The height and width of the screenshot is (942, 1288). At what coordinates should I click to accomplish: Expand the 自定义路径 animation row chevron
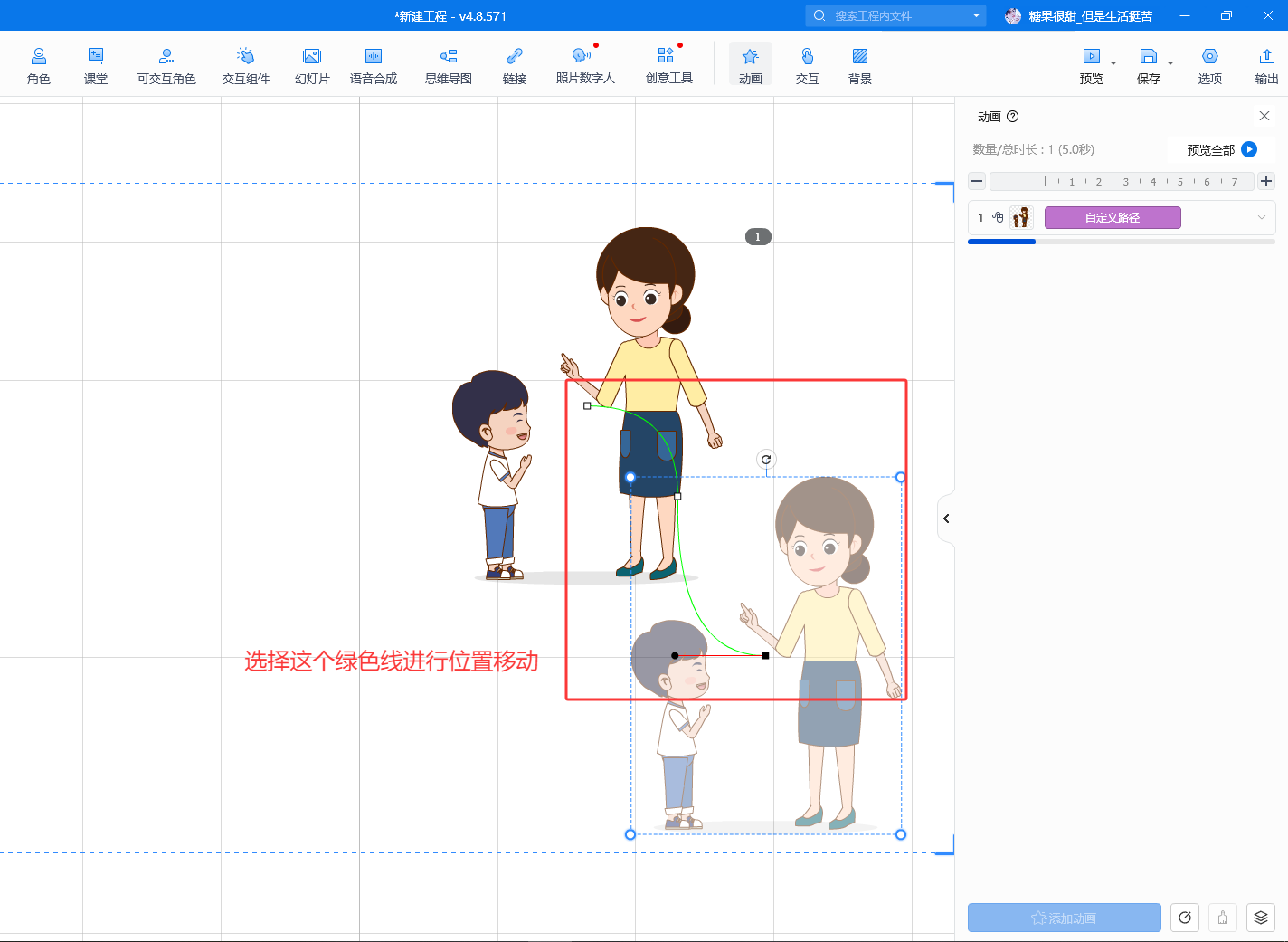[x=1261, y=217]
